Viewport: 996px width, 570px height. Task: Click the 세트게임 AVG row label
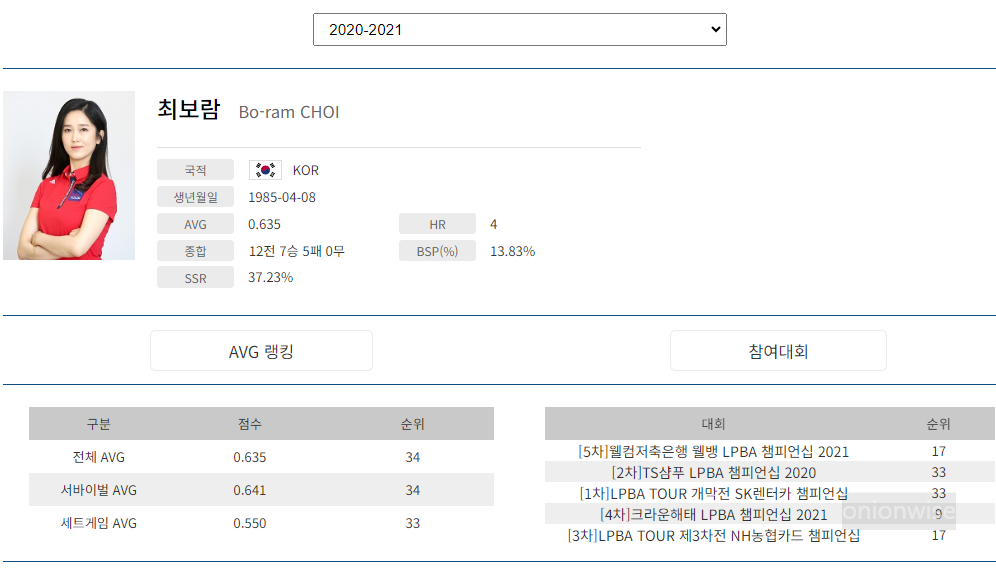tap(98, 523)
